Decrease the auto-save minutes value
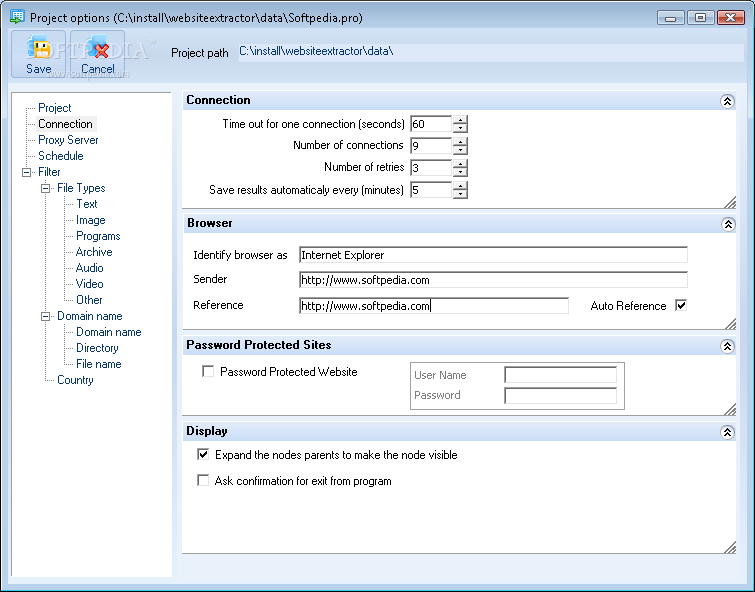Viewport: 755px width, 592px height. (x=460, y=194)
